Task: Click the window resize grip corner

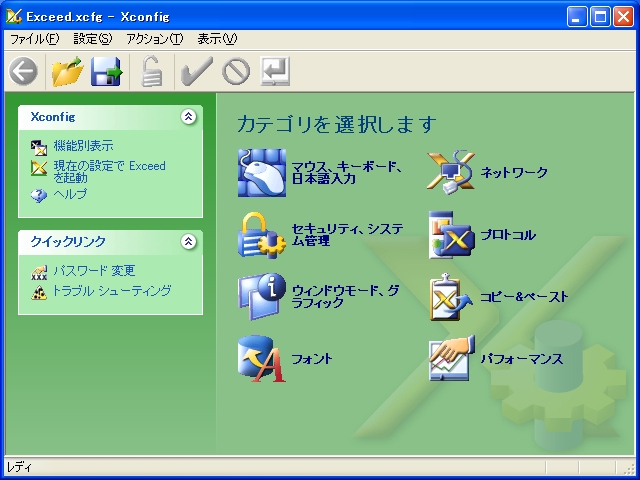Action: click(631, 470)
